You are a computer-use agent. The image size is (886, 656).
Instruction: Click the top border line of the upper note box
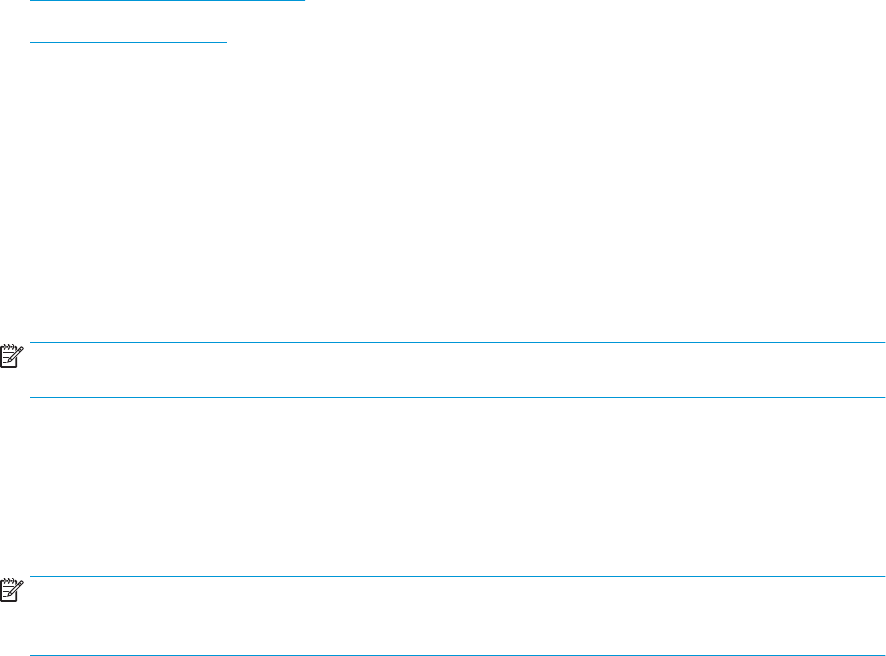click(457, 342)
